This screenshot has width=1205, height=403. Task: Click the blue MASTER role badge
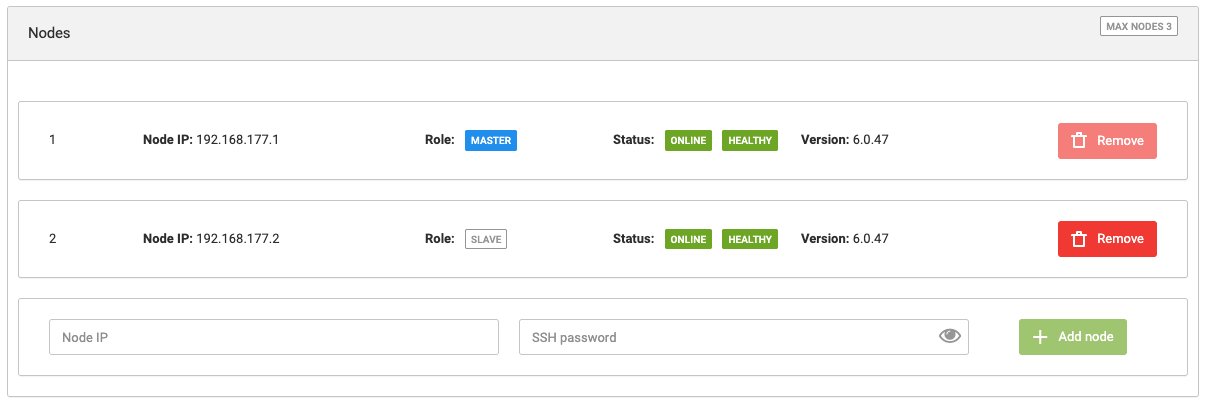490,141
